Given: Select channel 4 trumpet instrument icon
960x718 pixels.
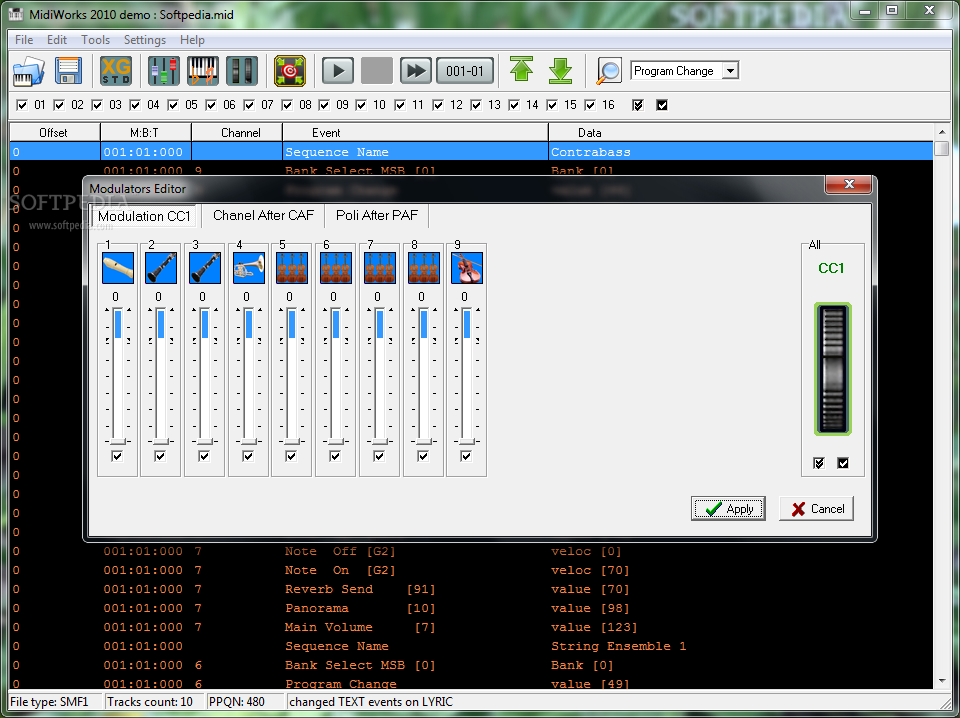Looking at the screenshot, I should pos(249,268).
